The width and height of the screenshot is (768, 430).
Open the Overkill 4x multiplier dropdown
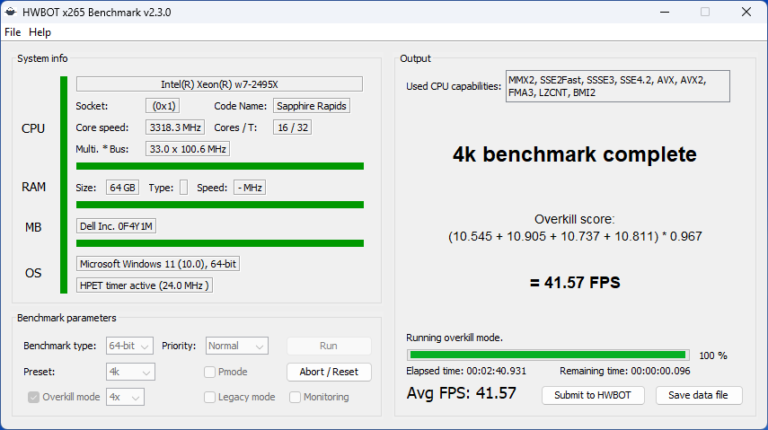(x=125, y=397)
